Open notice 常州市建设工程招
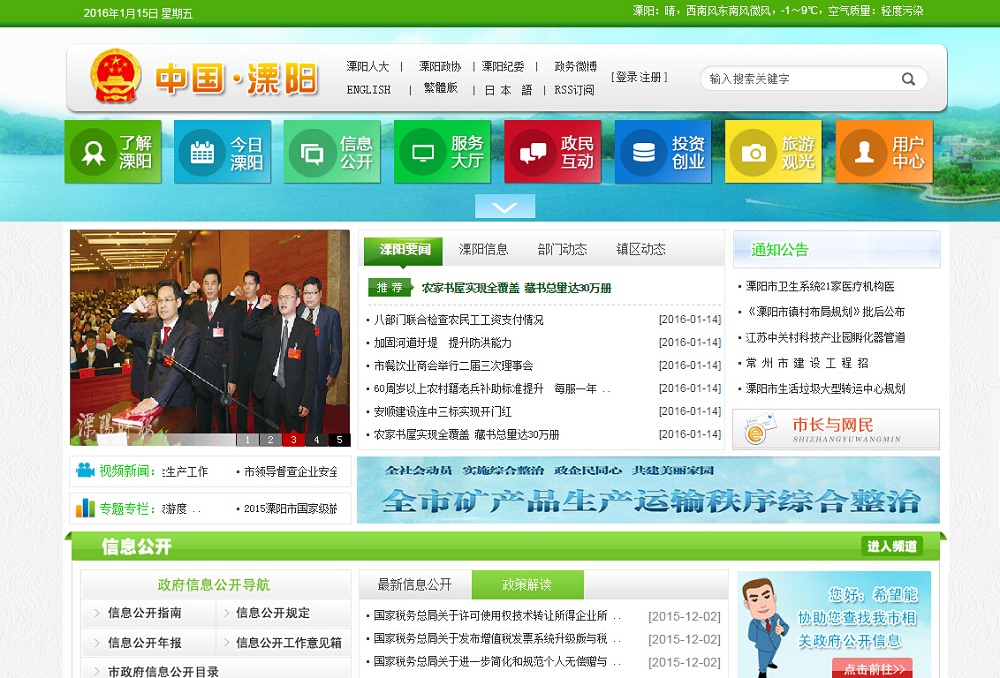Screen dimensions: 1000x678 (x=807, y=363)
